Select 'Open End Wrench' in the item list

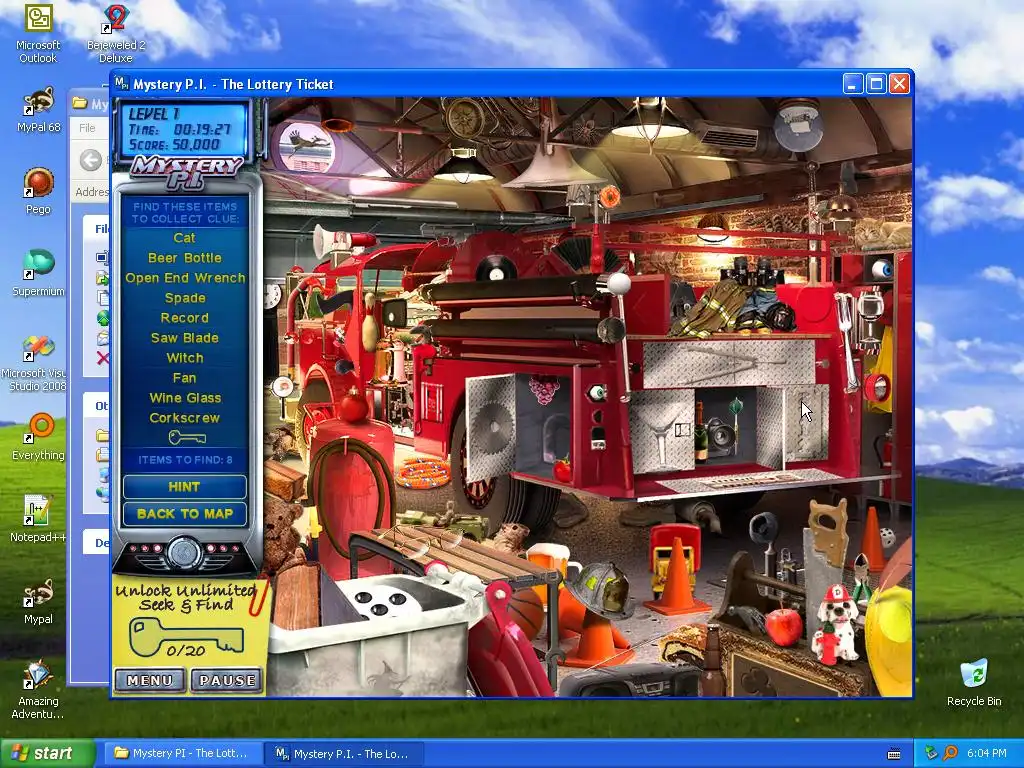tap(185, 278)
